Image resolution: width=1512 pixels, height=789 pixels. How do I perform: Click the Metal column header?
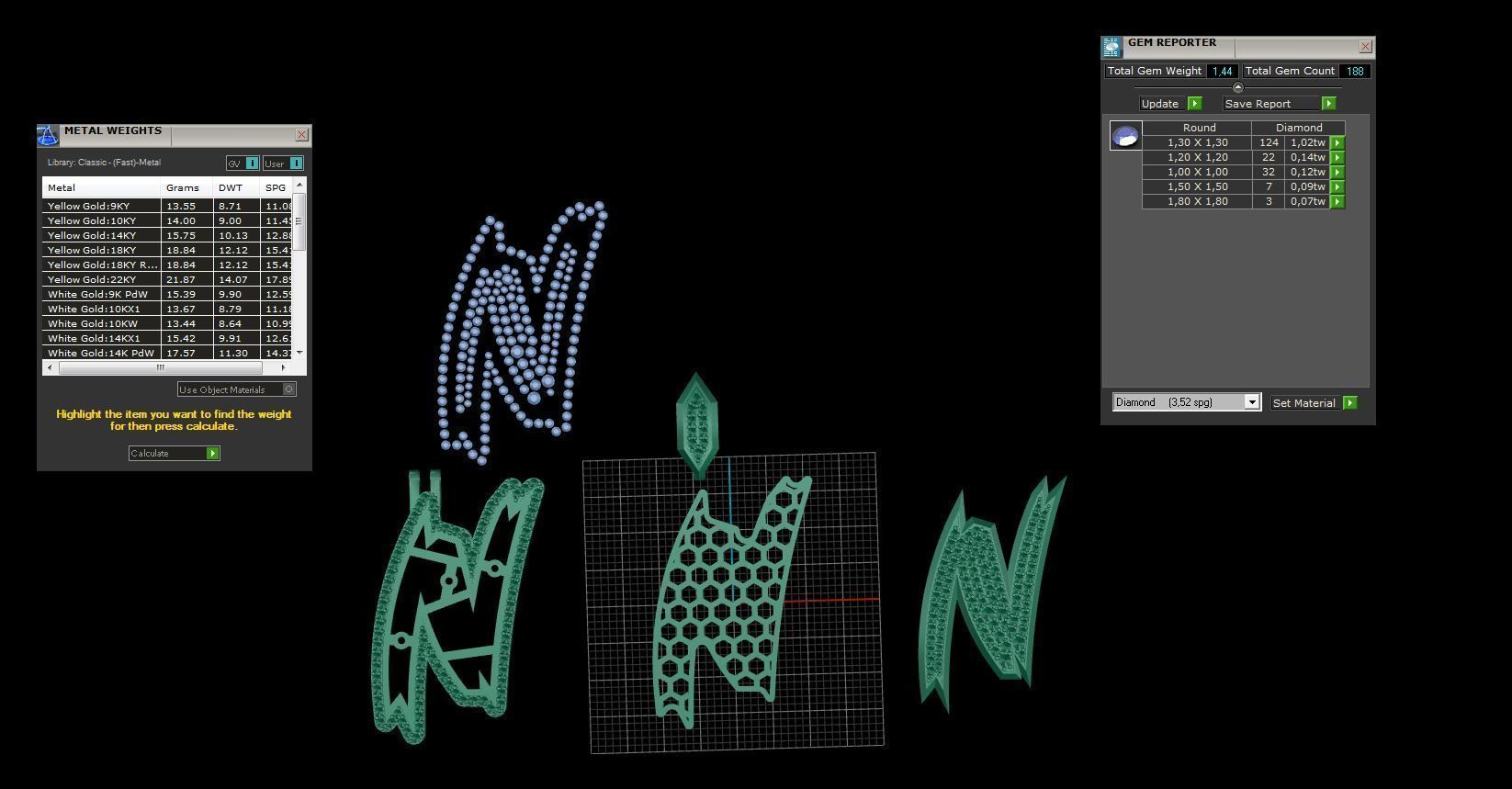point(101,187)
